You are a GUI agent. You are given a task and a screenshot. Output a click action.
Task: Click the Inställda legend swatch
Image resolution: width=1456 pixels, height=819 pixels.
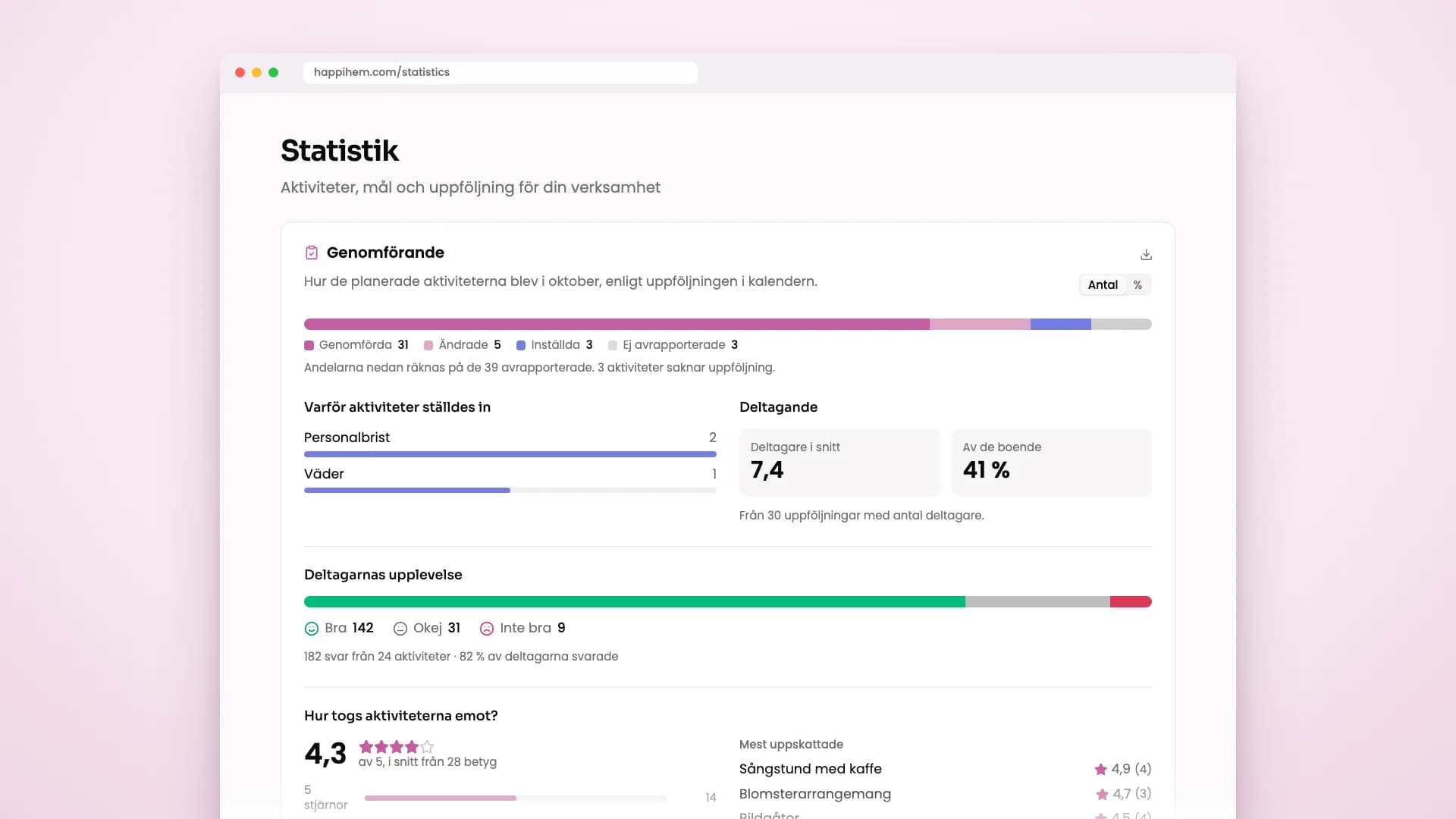(521, 346)
